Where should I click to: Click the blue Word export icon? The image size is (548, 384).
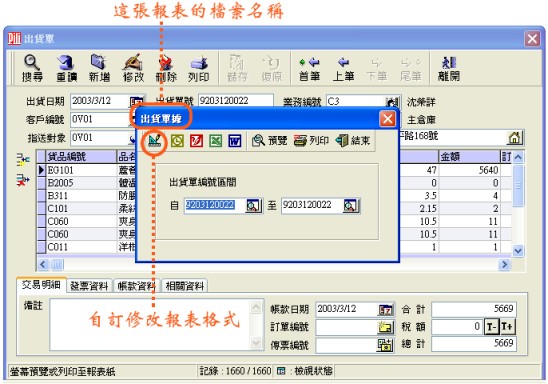click(235, 141)
